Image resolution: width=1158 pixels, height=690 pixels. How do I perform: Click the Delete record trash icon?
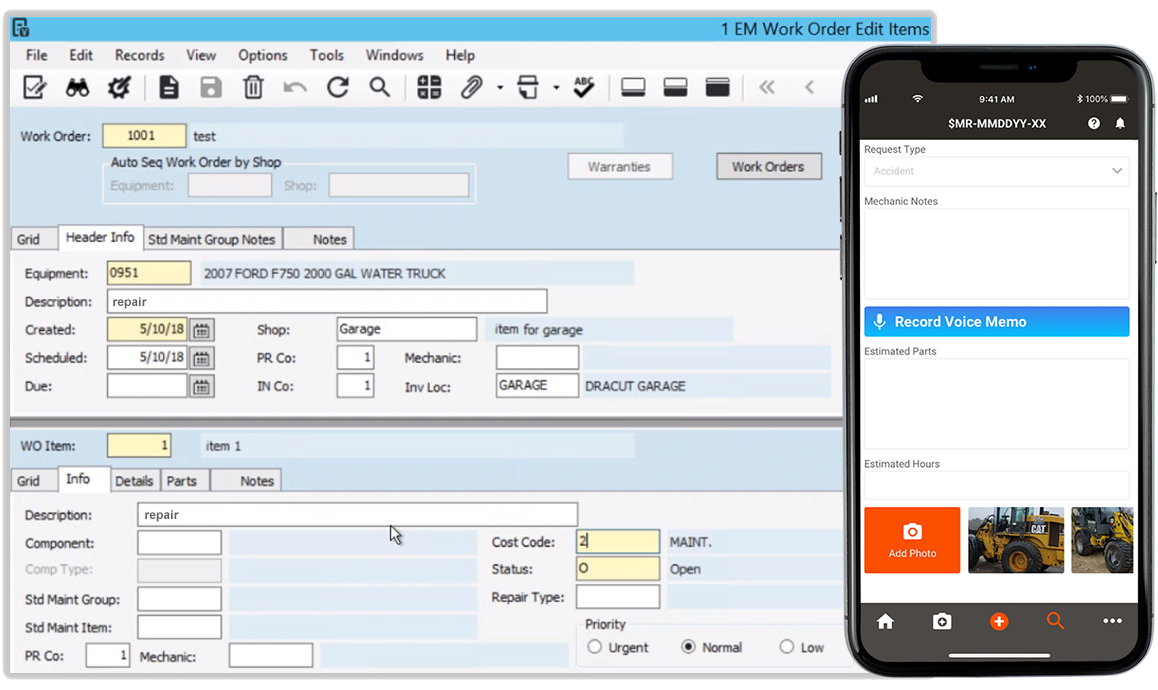coord(253,87)
